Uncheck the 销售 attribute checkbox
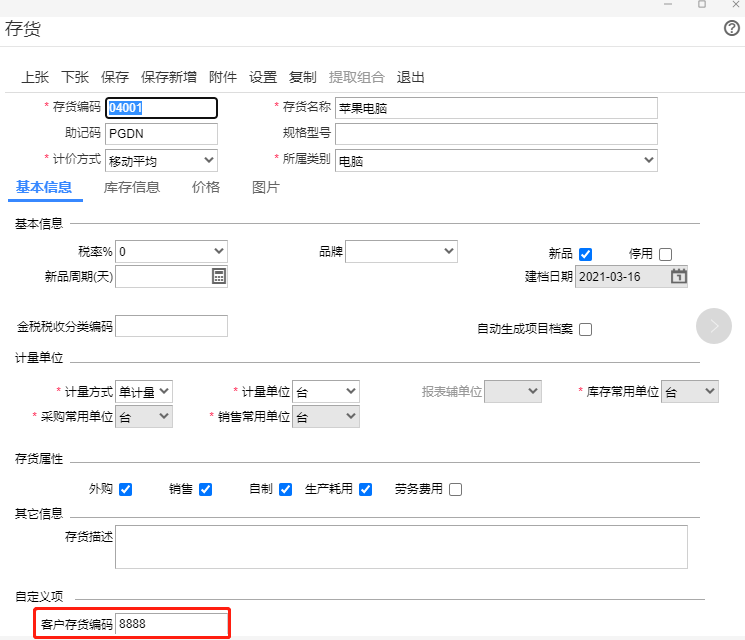Image resolution: width=745 pixels, height=640 pixels. click(205, 489)
